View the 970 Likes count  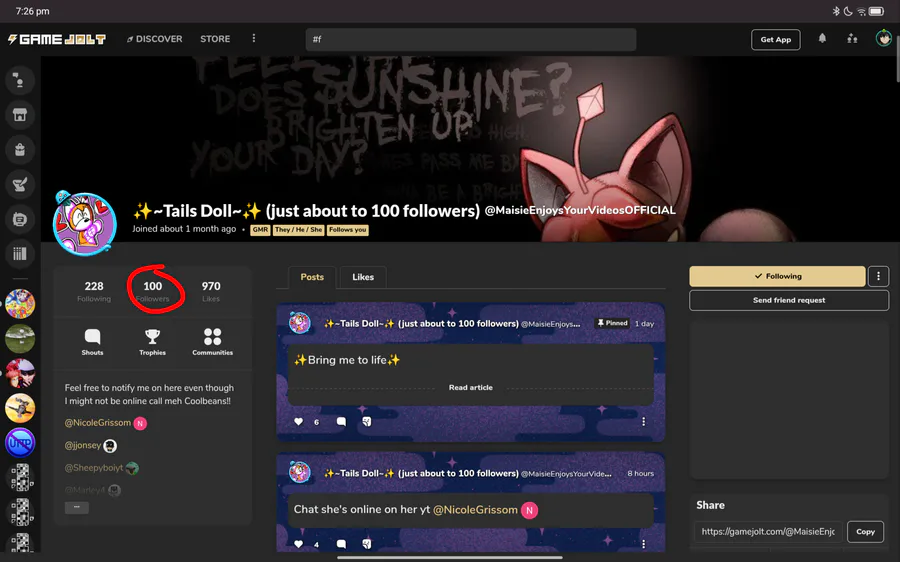[x=211, y=291]
